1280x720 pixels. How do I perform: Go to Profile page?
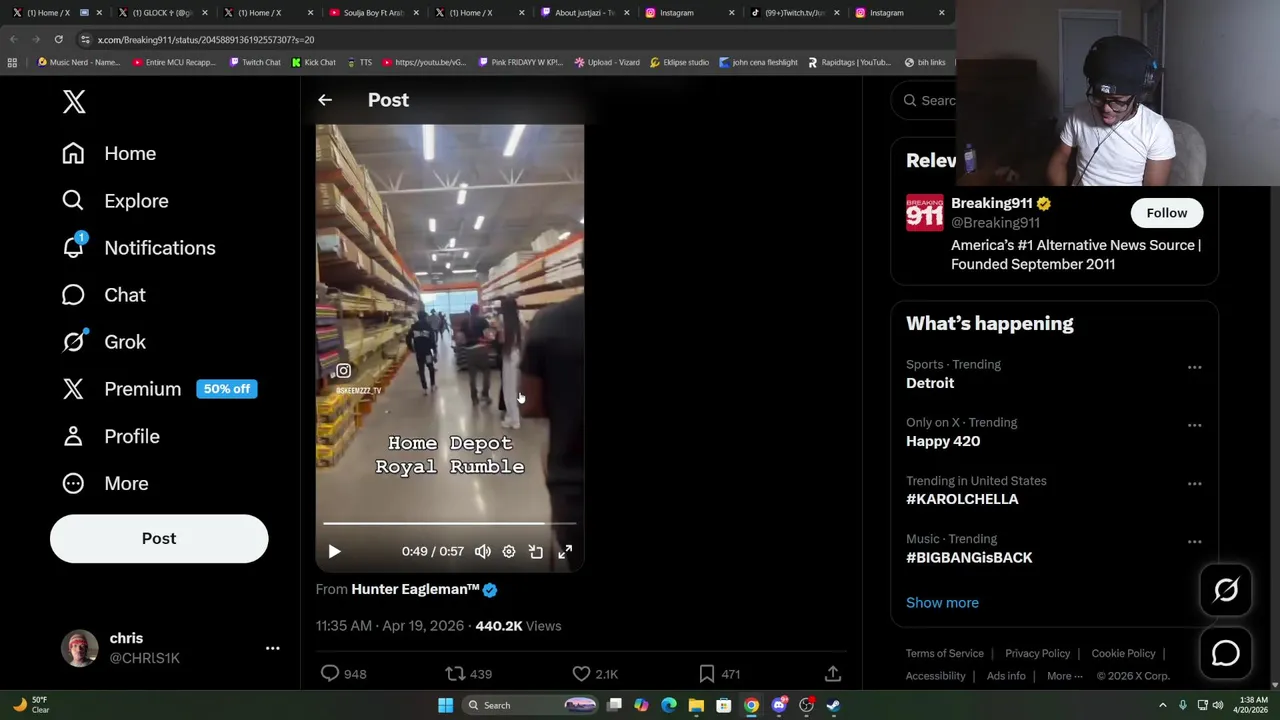coord(111,436)
